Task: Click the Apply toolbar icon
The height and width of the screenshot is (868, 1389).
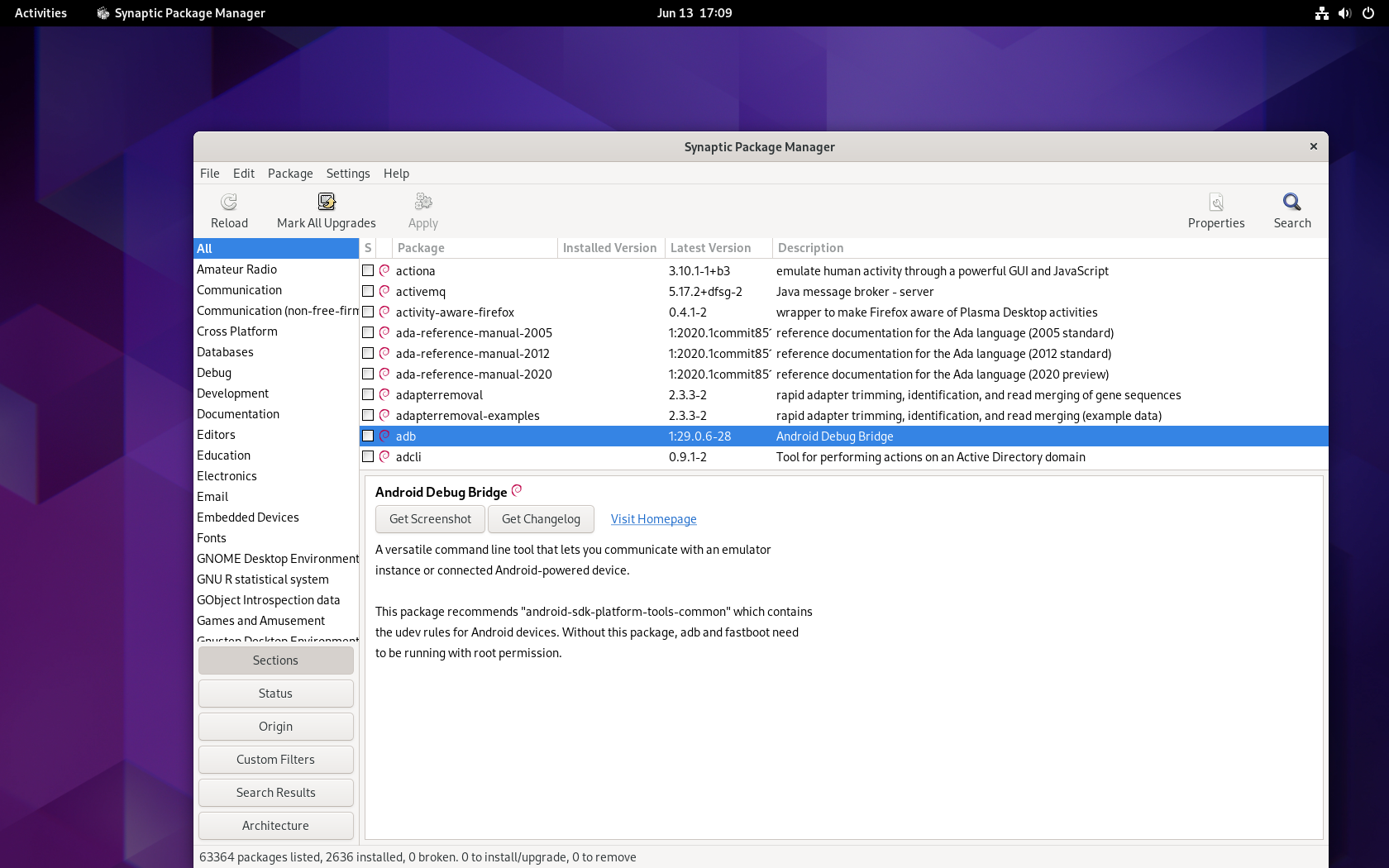Action: 423,202
